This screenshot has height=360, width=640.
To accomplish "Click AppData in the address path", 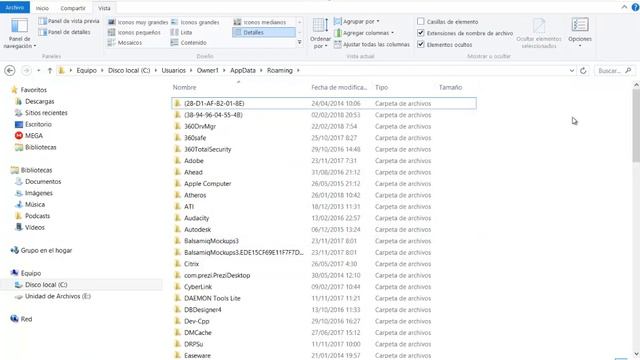I will click(x=243, y=71).
